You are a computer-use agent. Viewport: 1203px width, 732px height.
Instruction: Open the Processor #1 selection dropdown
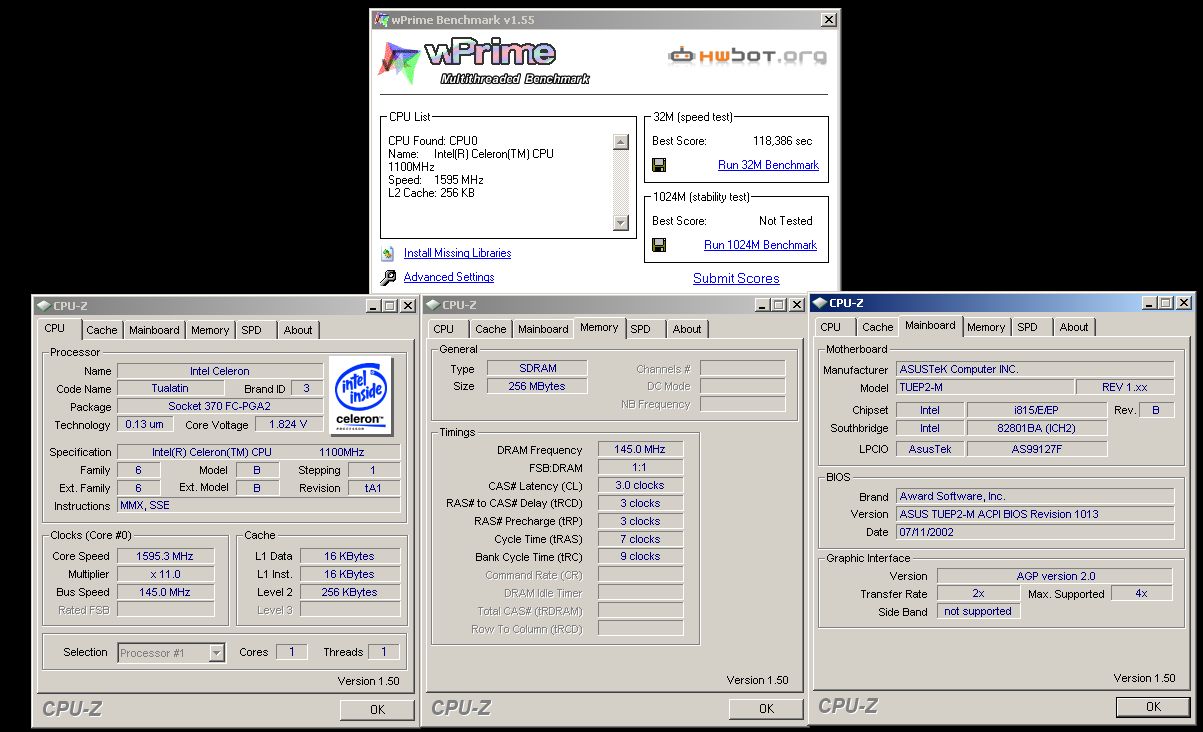coord(217,653)
